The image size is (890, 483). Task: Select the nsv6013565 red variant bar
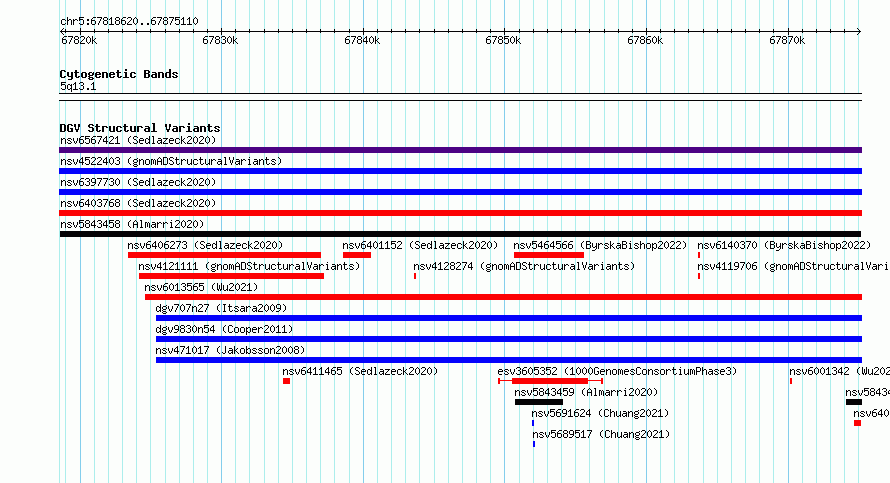(x=503, y=297)
